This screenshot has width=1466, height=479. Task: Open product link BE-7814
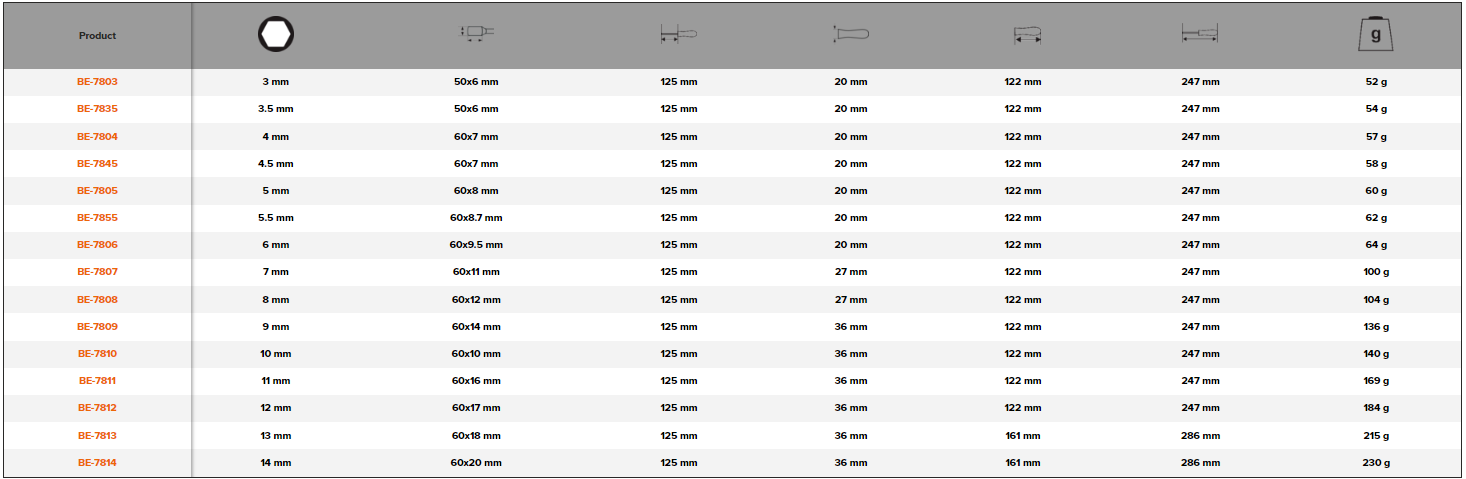tap(97, 463)
